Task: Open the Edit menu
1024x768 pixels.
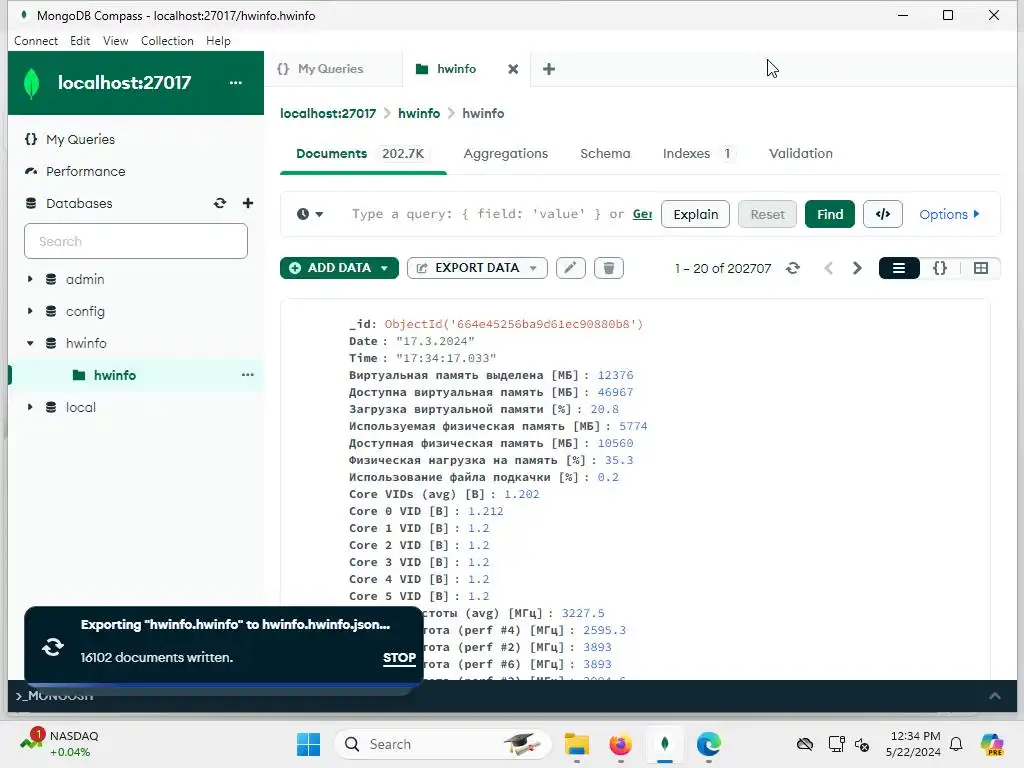Action: (80, 40)
